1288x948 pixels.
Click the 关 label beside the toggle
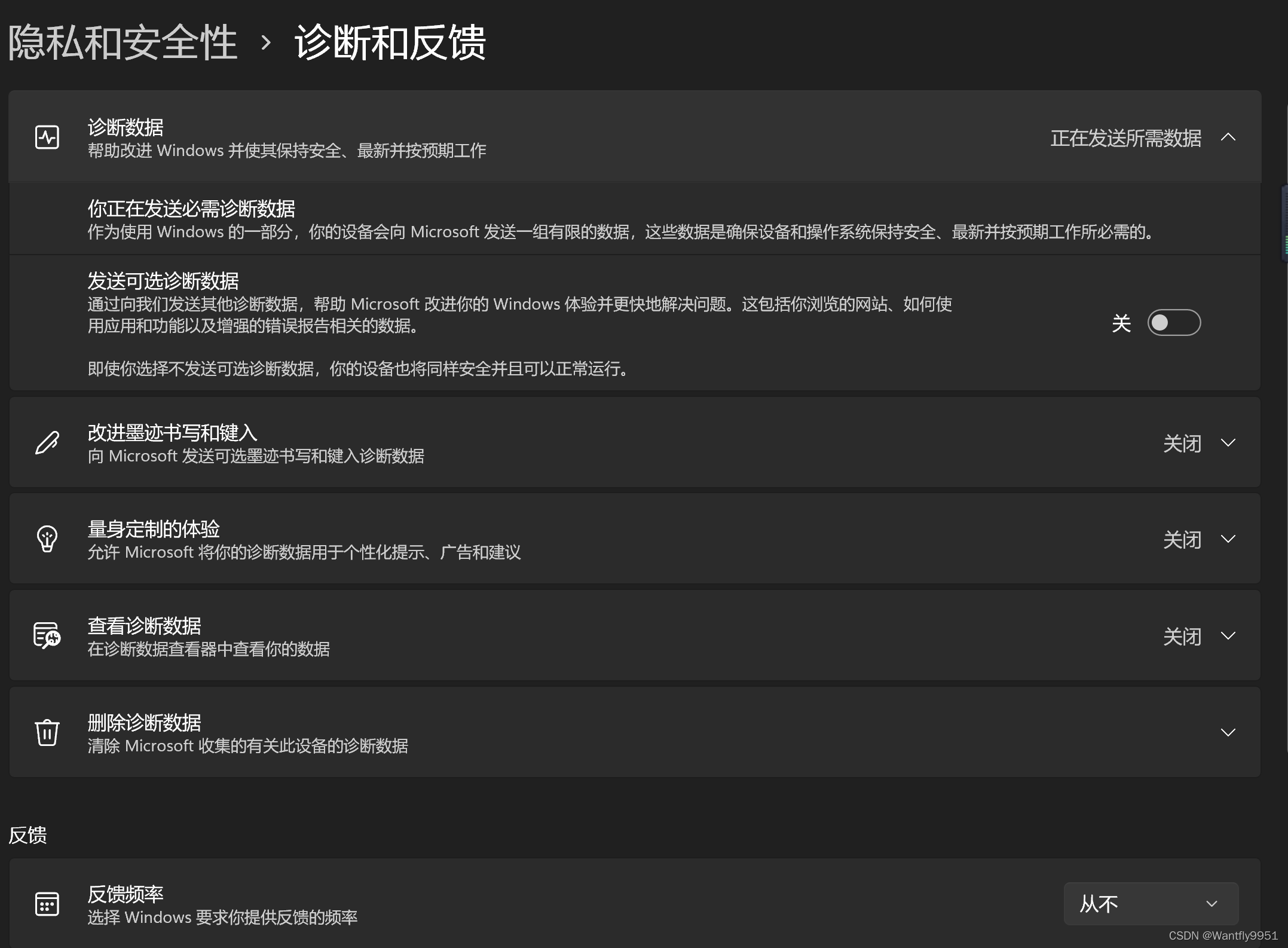(1121, 323)
